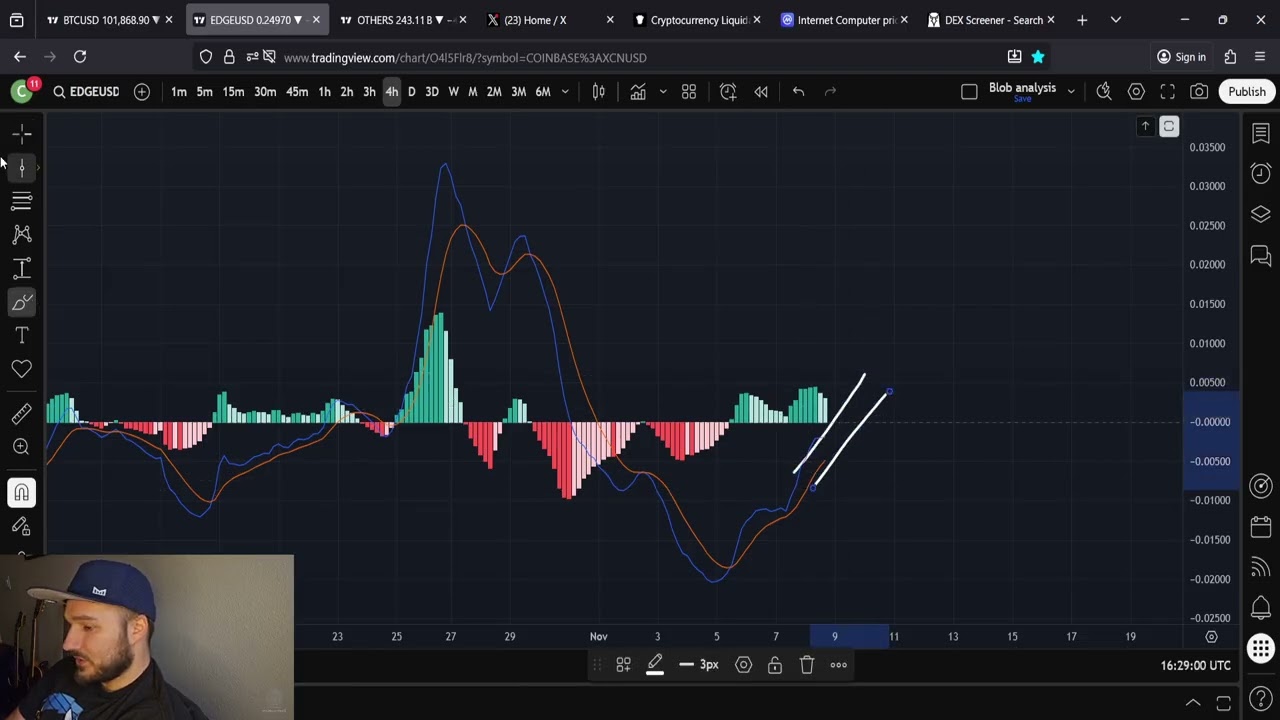Change drawing line color with pencil
This screenshot has height=720, width=1280.
pos(655,664)
